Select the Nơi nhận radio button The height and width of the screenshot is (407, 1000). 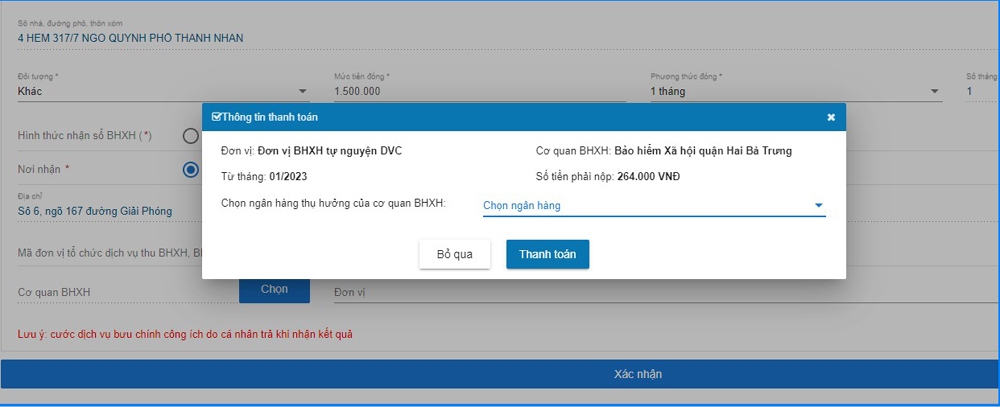point(191,169)
